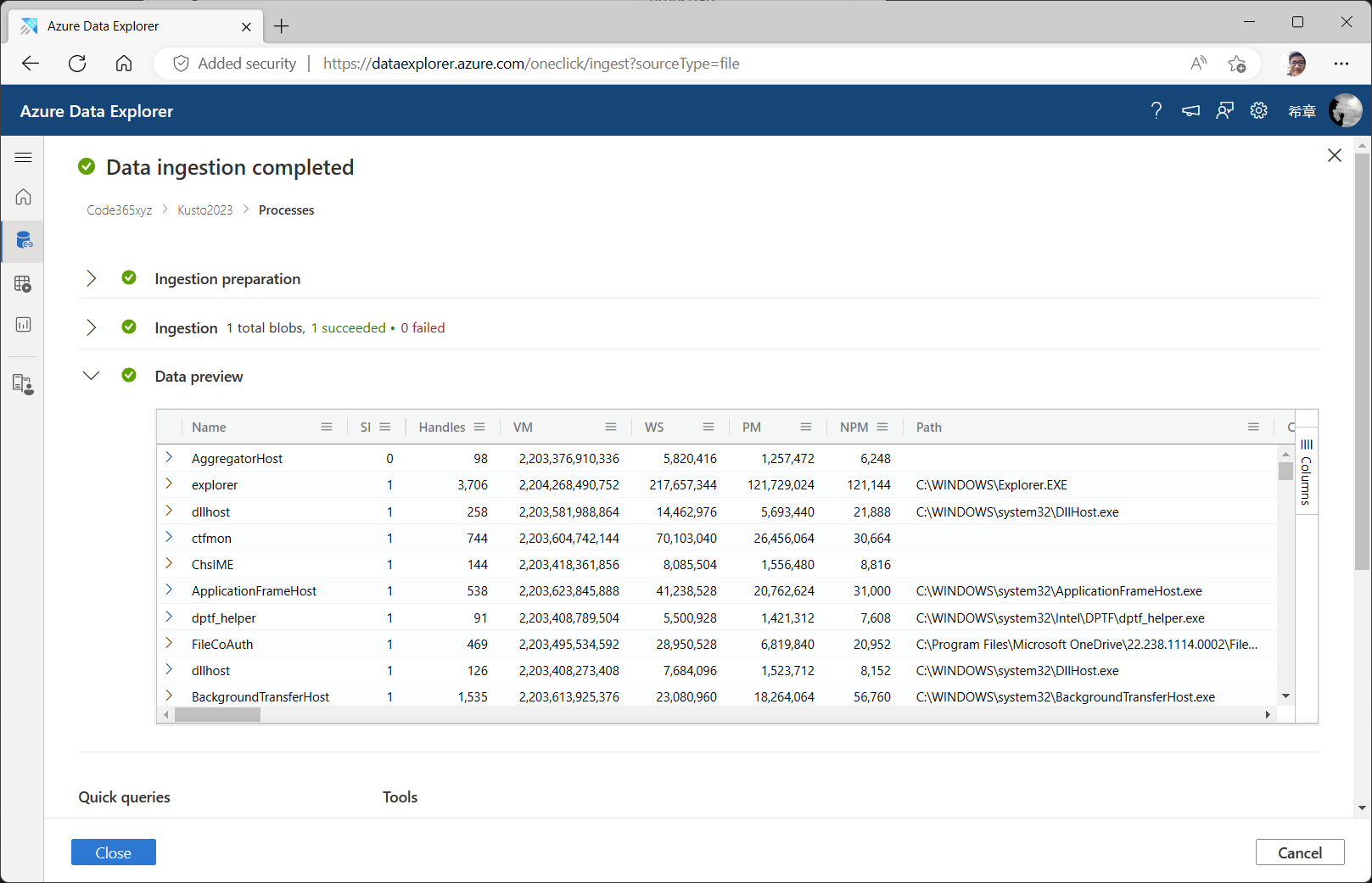Click the Path column header
The height and width of the screenshot is (883, 1372).
[929, 428]
